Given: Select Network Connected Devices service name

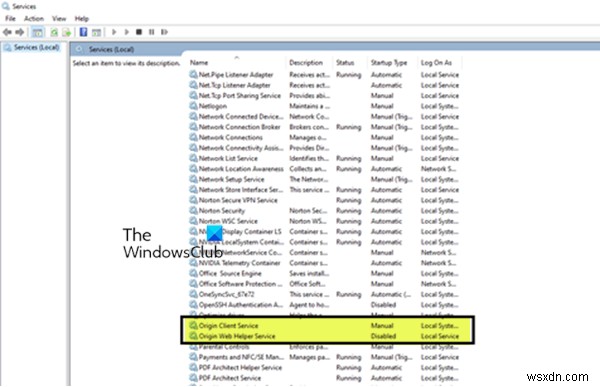Looking at the screenshot, I should [241, 116].
